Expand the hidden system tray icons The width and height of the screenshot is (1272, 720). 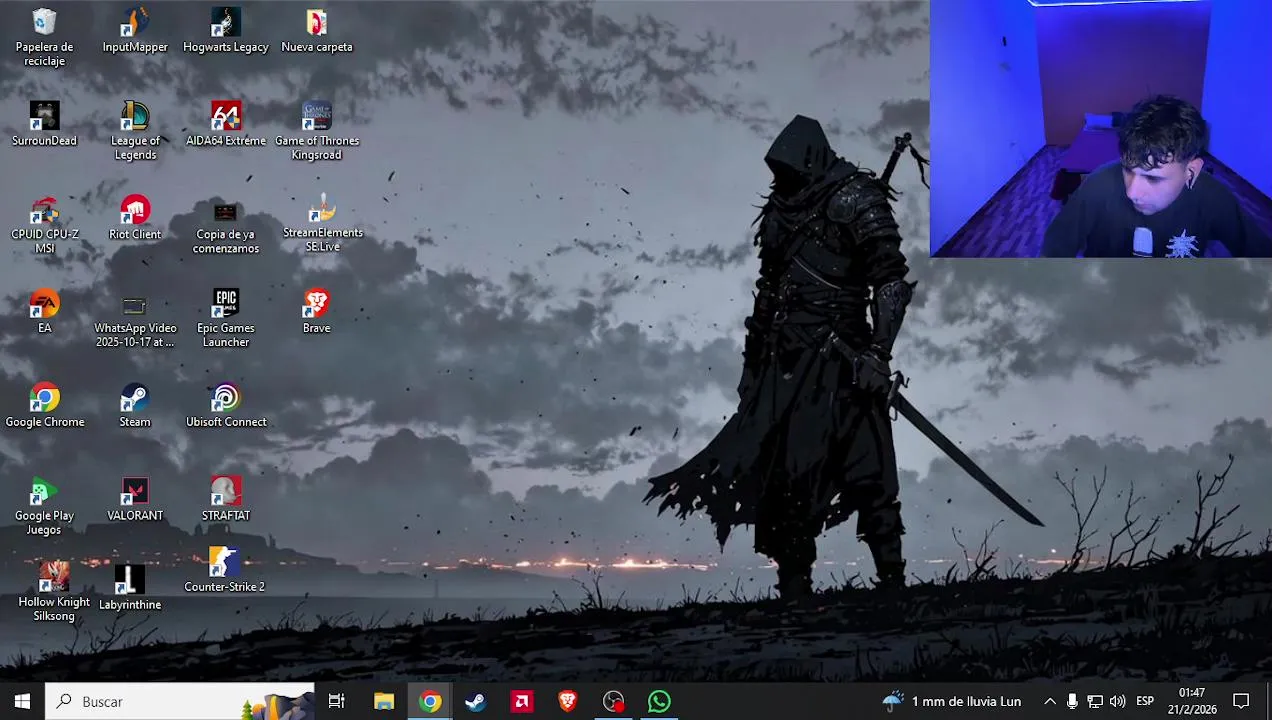[x=1050, y=702]
